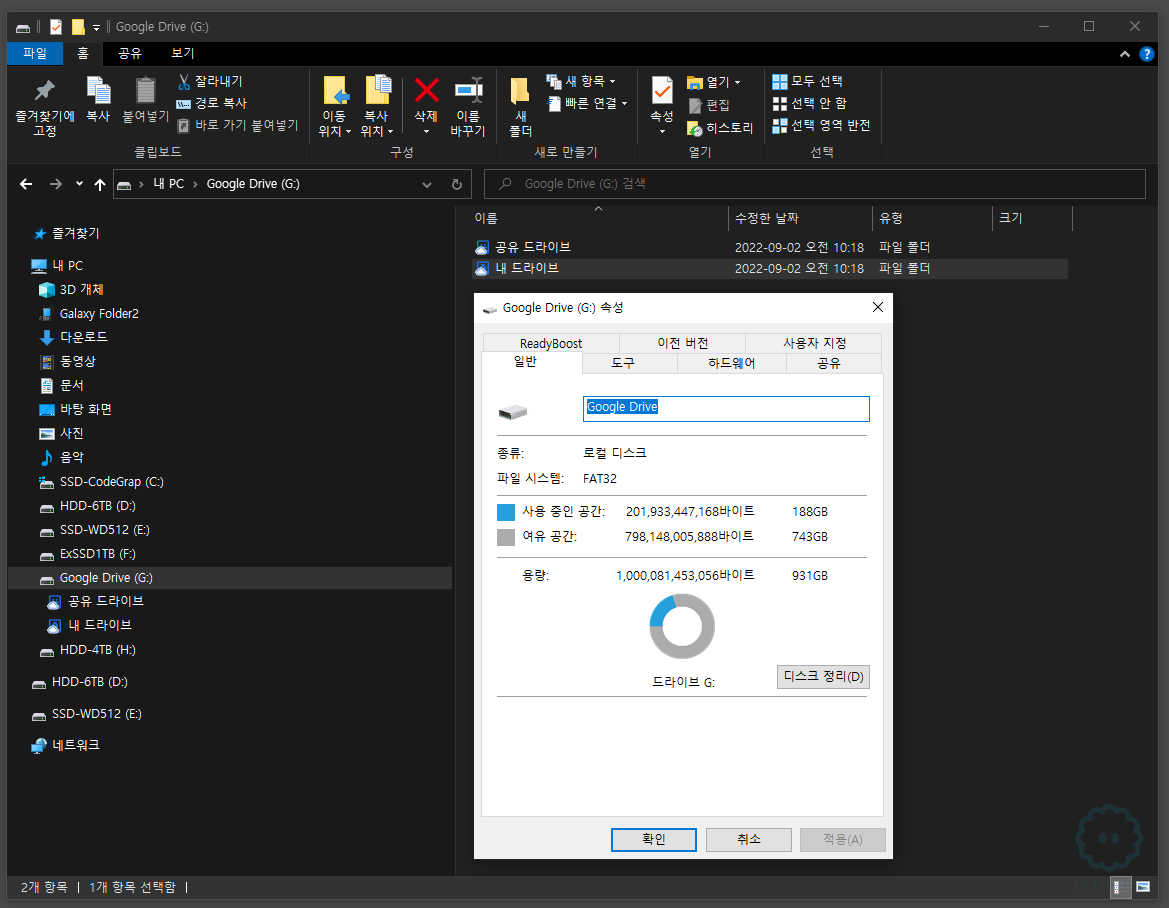Click 확인 button in properties dialog

tap(654, 839)
